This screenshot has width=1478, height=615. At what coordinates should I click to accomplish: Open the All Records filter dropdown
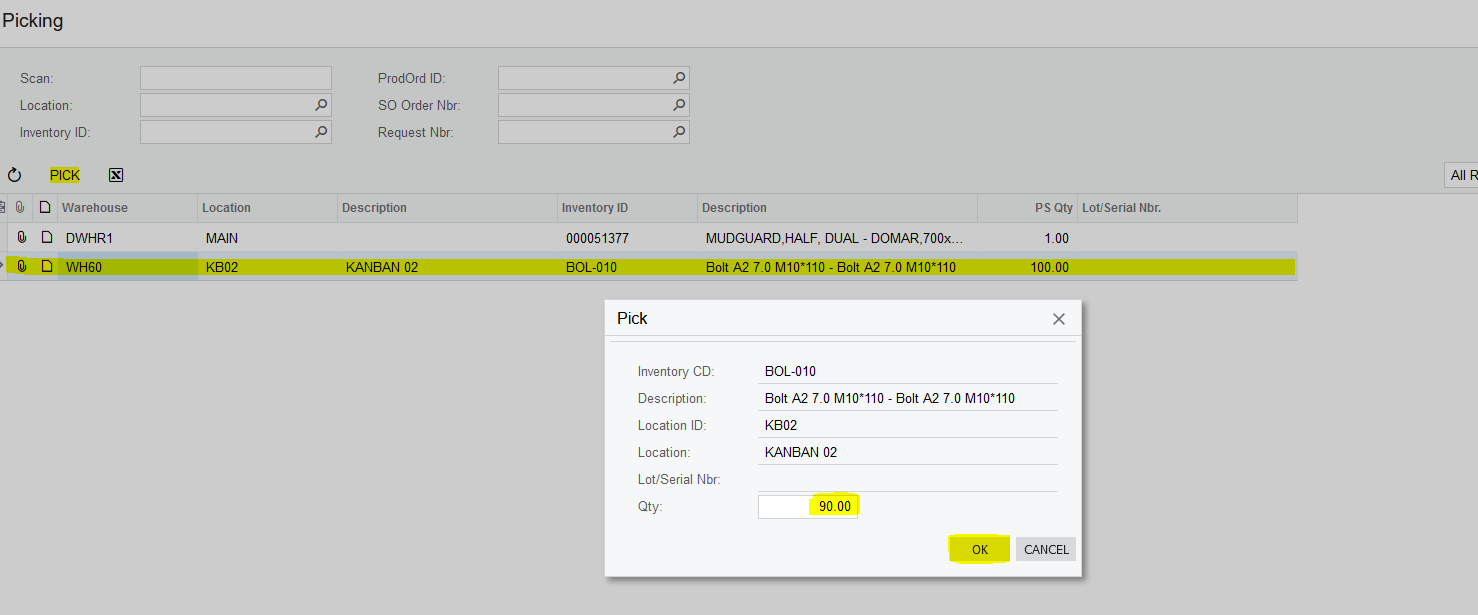point(1462,175)
